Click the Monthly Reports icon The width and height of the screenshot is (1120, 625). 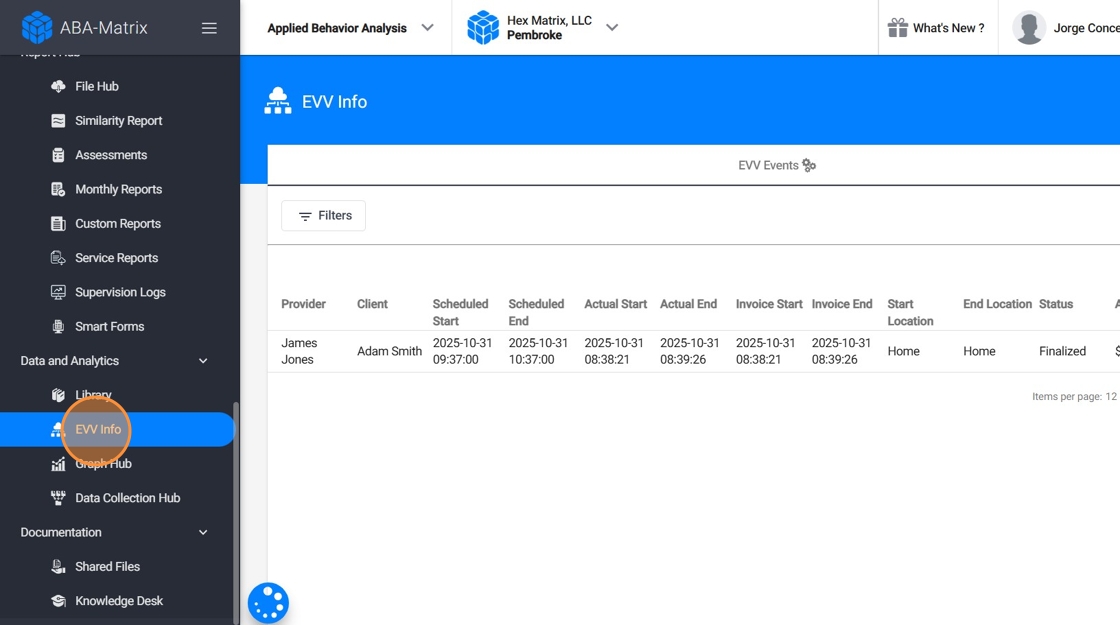click(x=58, y=189)
